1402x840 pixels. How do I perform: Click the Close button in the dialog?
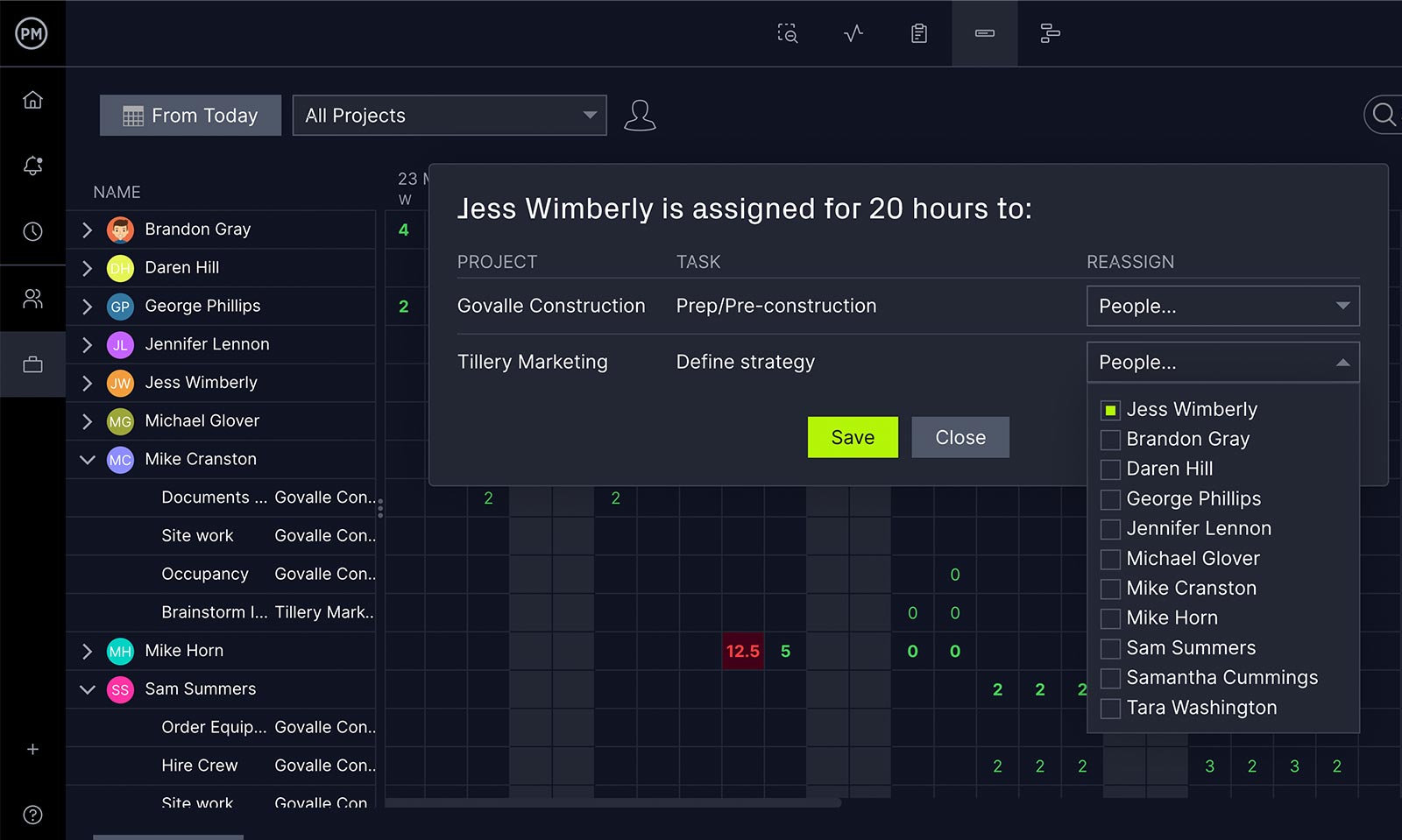(x=960, y=437)
